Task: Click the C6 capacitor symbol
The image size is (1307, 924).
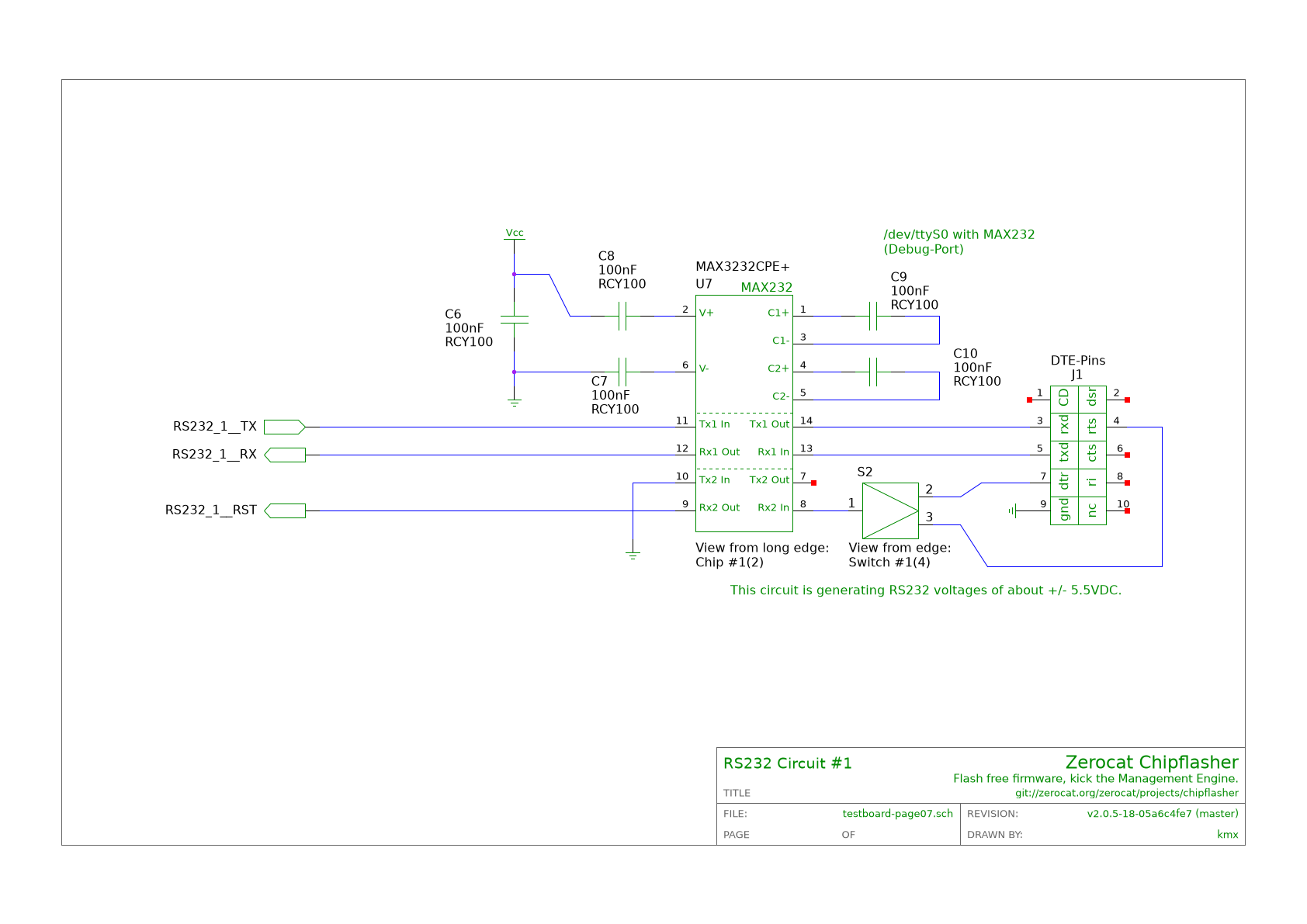Action: 514,320
